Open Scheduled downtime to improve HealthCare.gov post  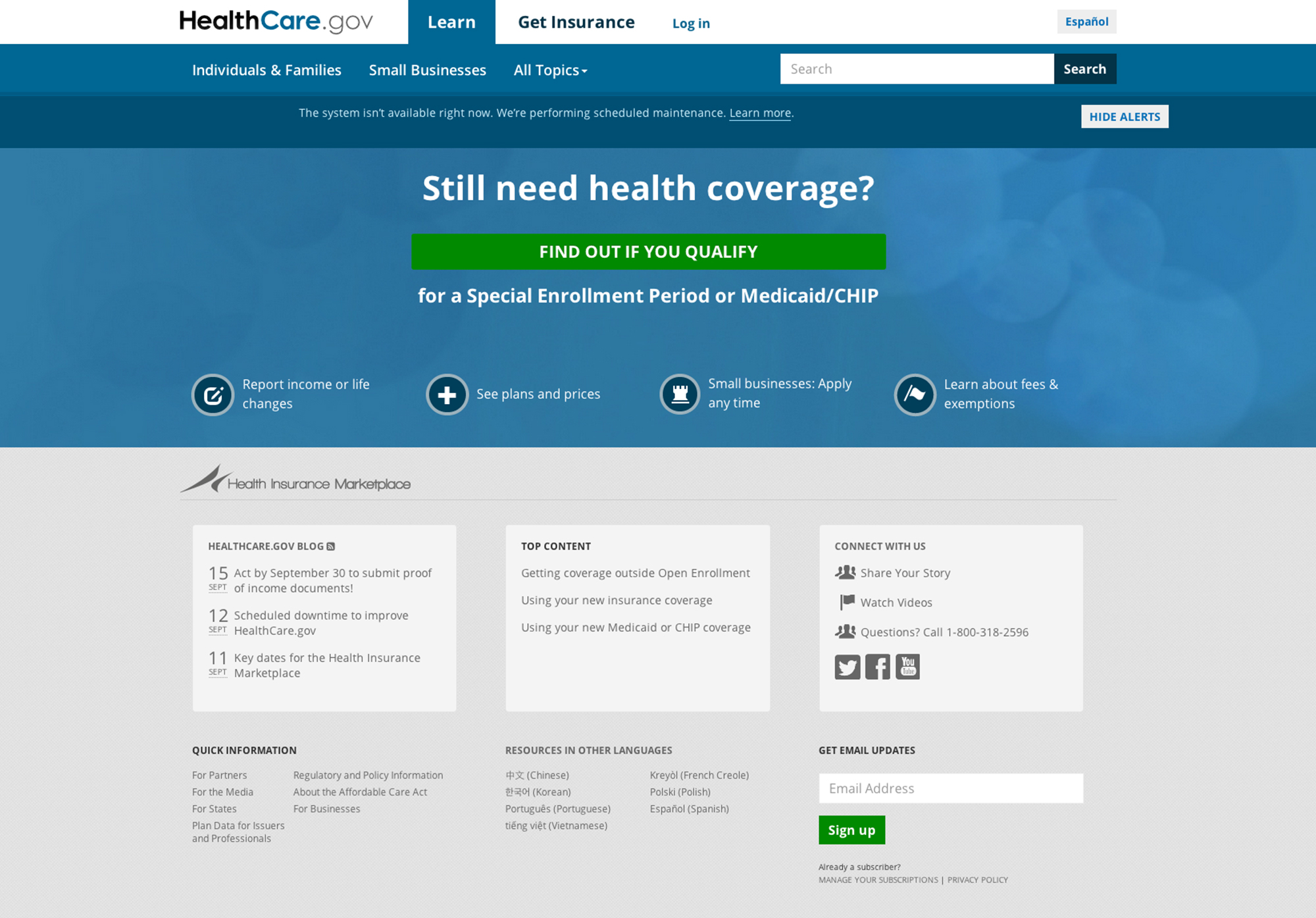click(321, 623)
